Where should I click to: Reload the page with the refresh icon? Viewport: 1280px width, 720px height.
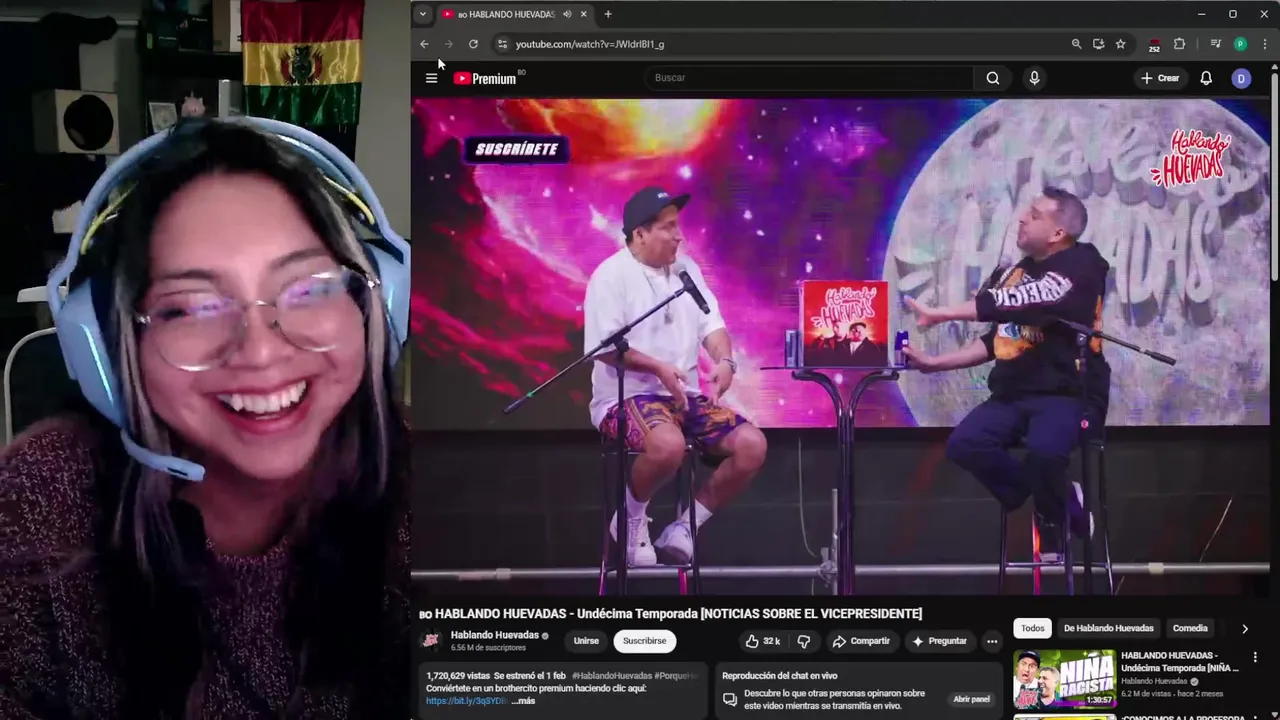473,44
